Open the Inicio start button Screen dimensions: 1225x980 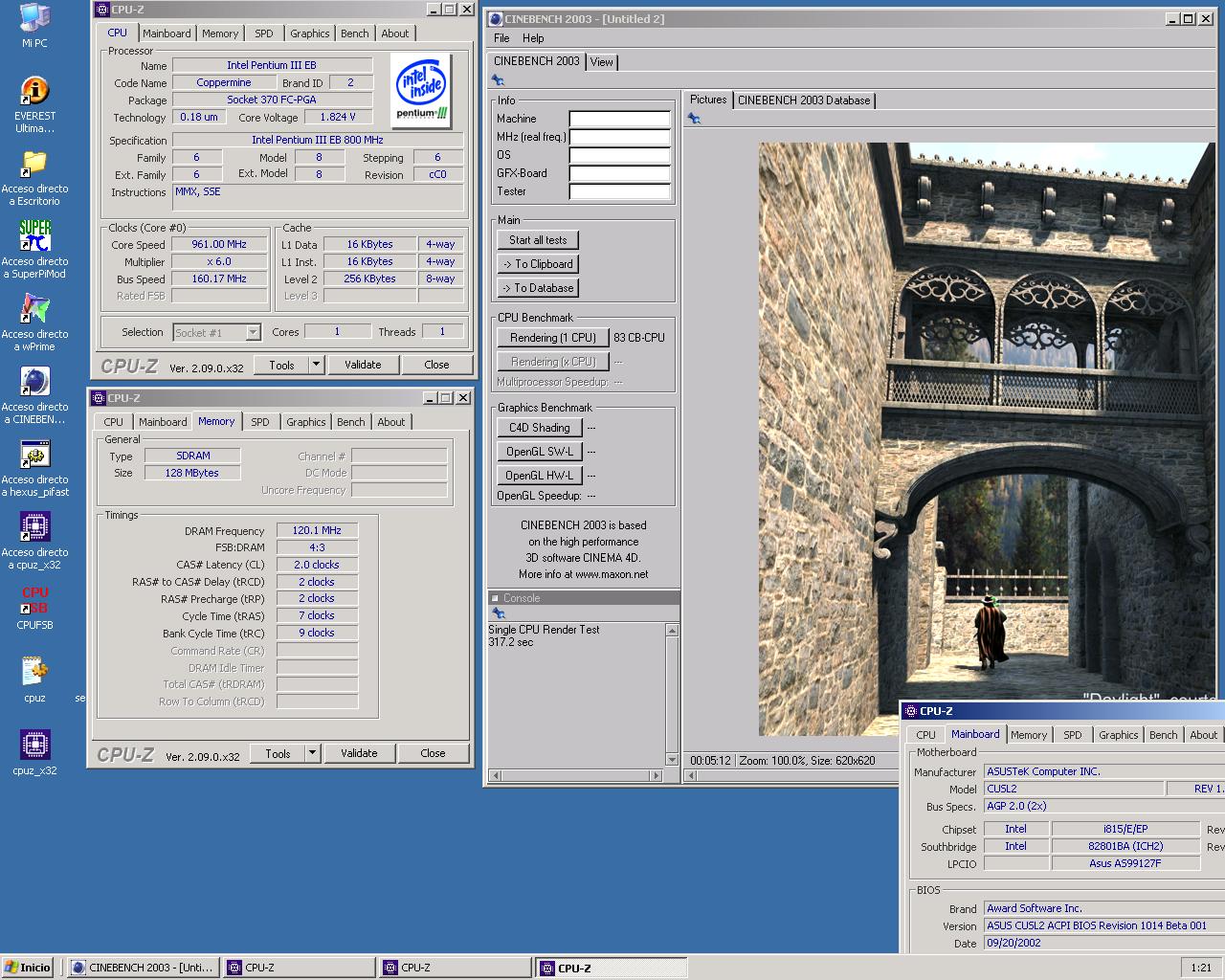28,968
